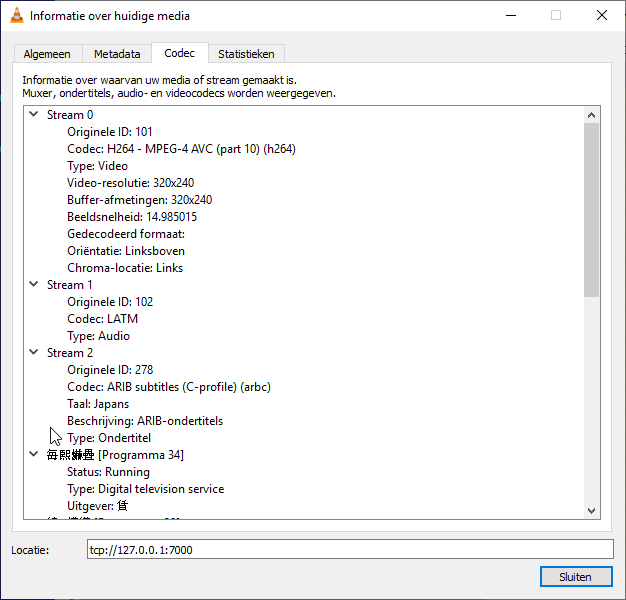Click the Locatie input field
Image resolution: width=626 pixels, height=600 pixels.
[x=348, y=549]
